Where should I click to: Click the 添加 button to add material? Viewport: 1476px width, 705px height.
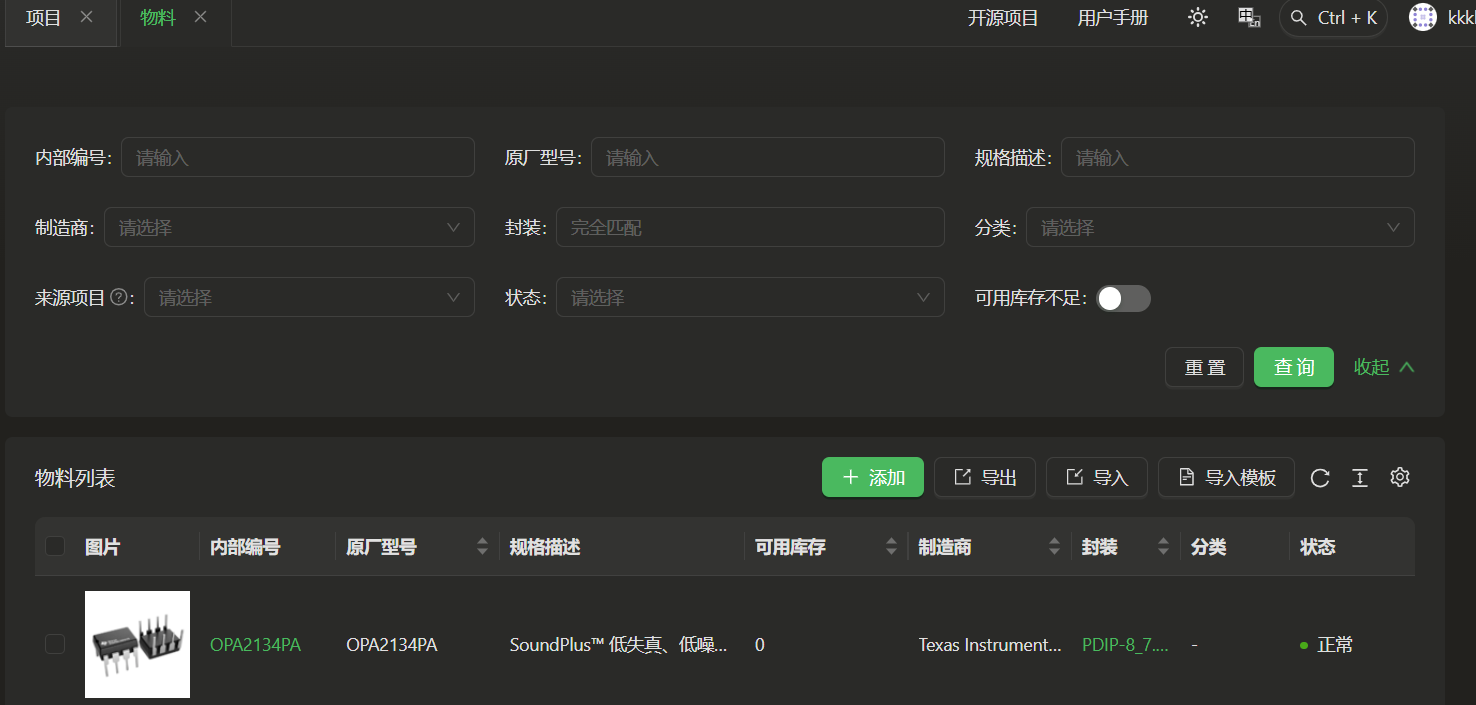point(873,478)
